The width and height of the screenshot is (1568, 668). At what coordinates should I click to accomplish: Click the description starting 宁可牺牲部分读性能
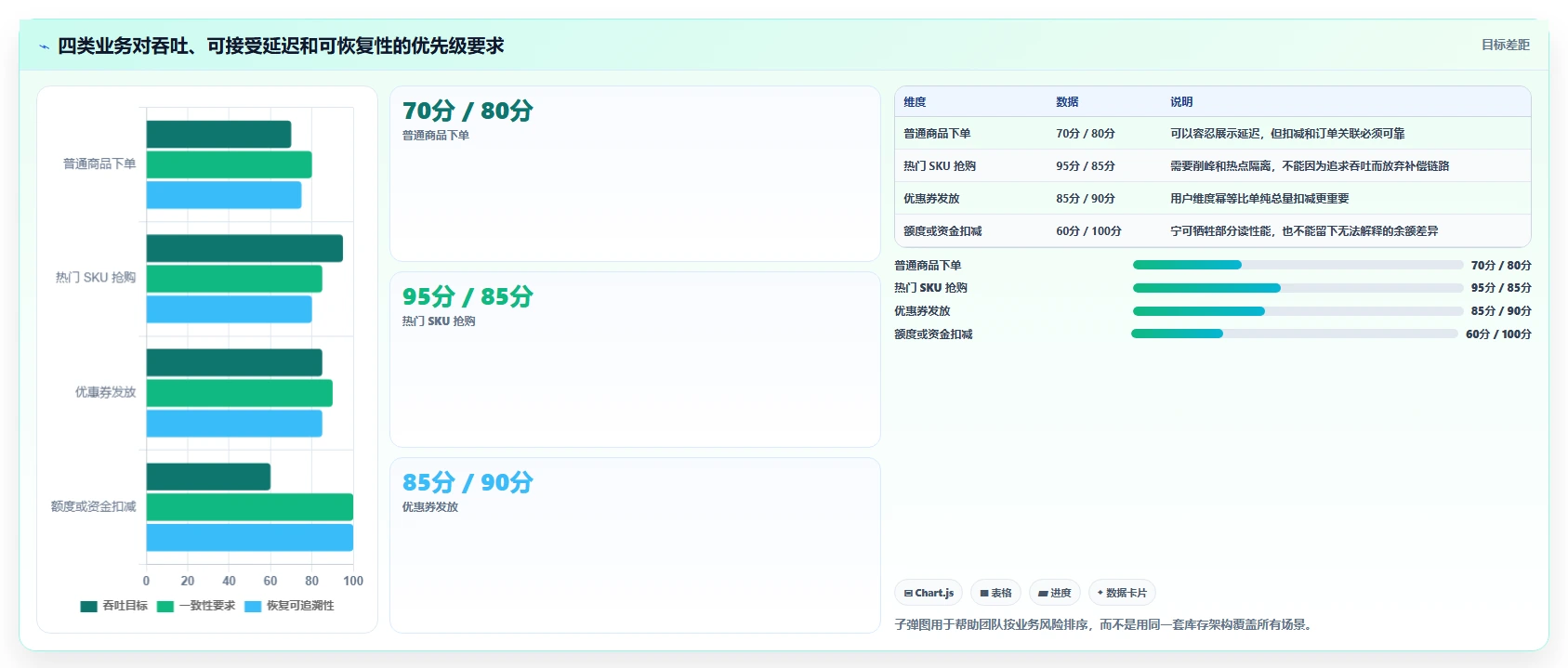tap(1304, 231)
